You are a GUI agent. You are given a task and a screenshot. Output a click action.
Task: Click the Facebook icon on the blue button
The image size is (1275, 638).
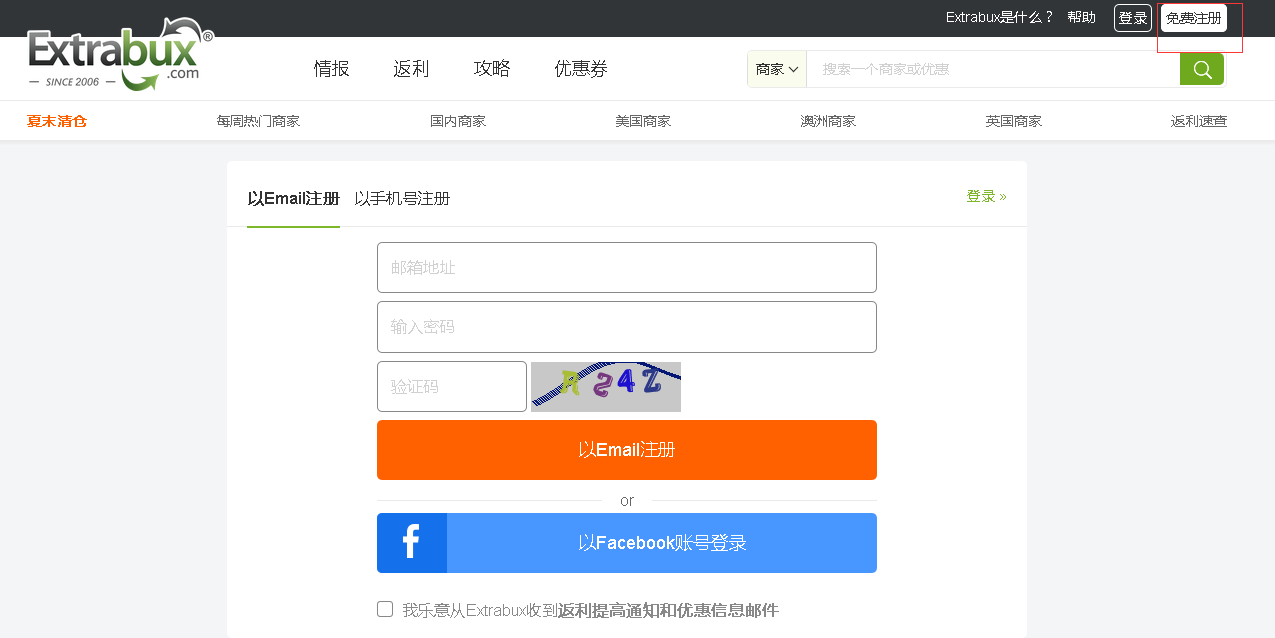[411, 542]
